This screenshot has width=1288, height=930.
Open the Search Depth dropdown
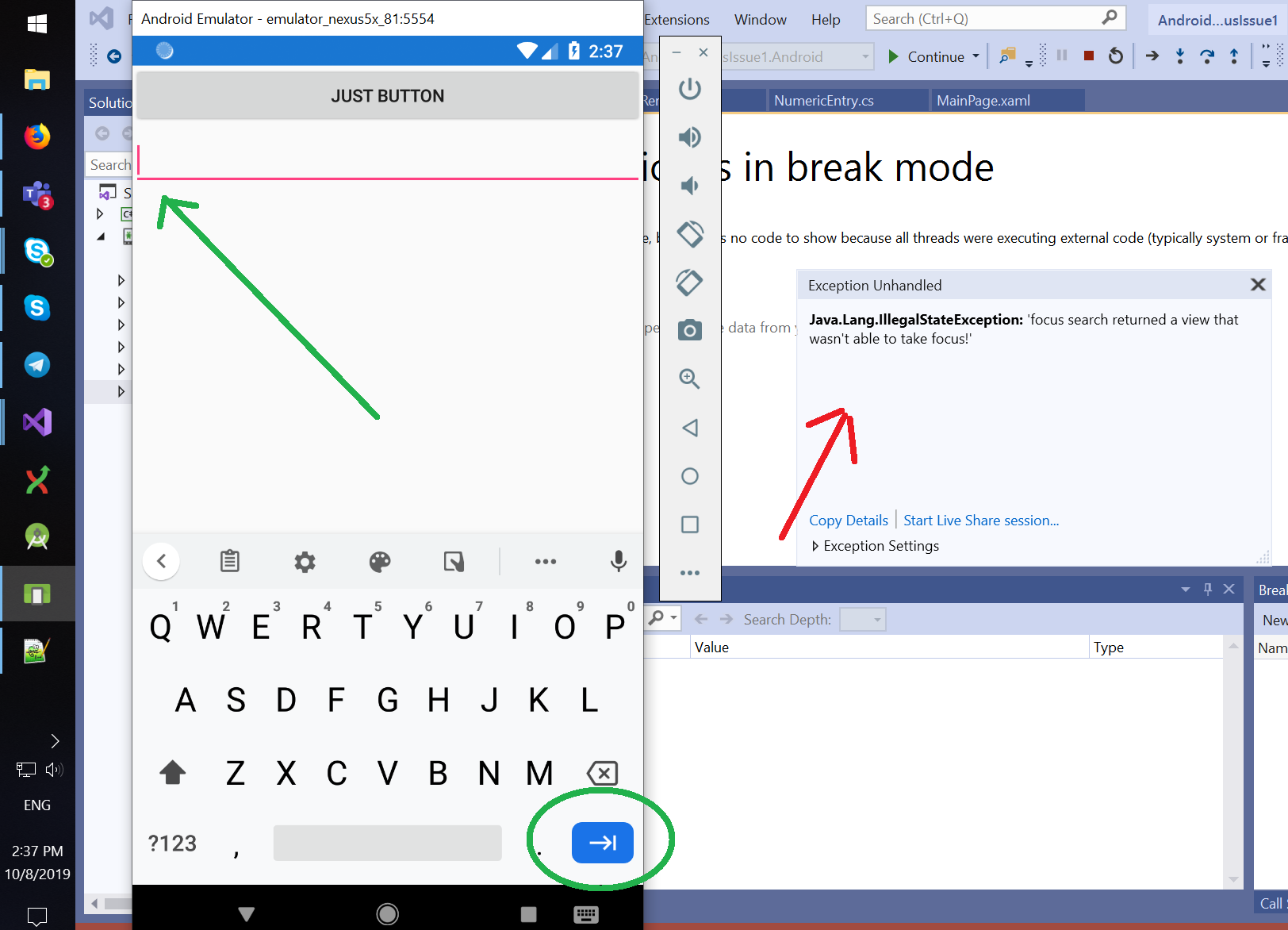(x=862, y=620)
